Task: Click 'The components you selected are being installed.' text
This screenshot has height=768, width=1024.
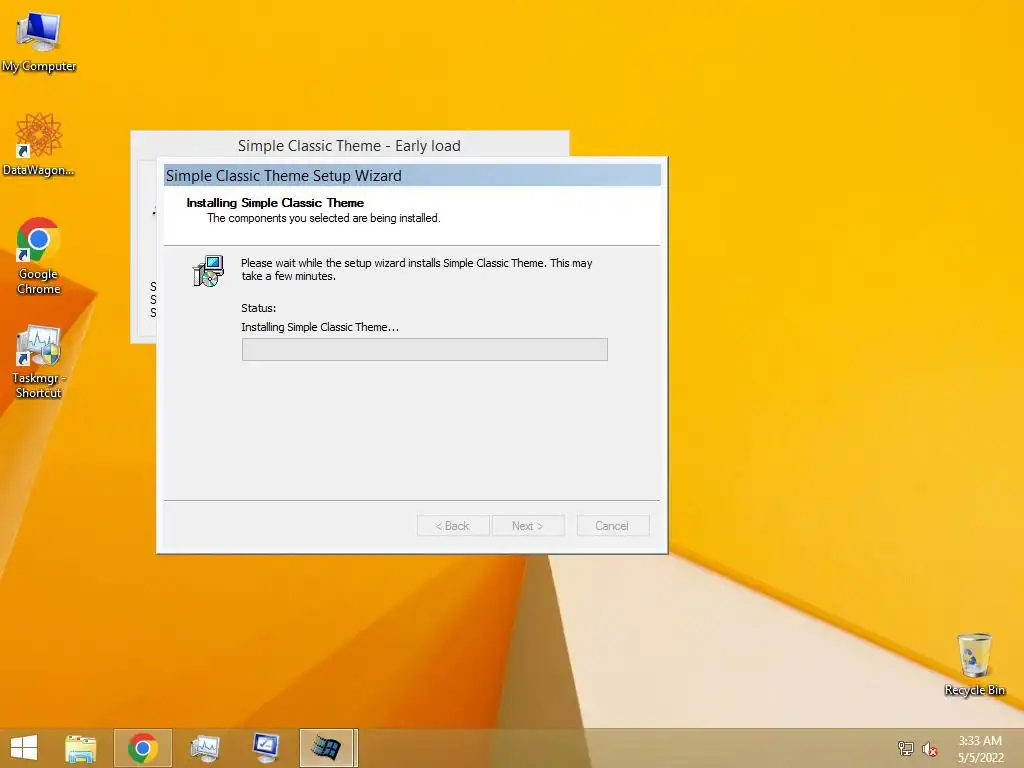Action: (x=324, y=218)
